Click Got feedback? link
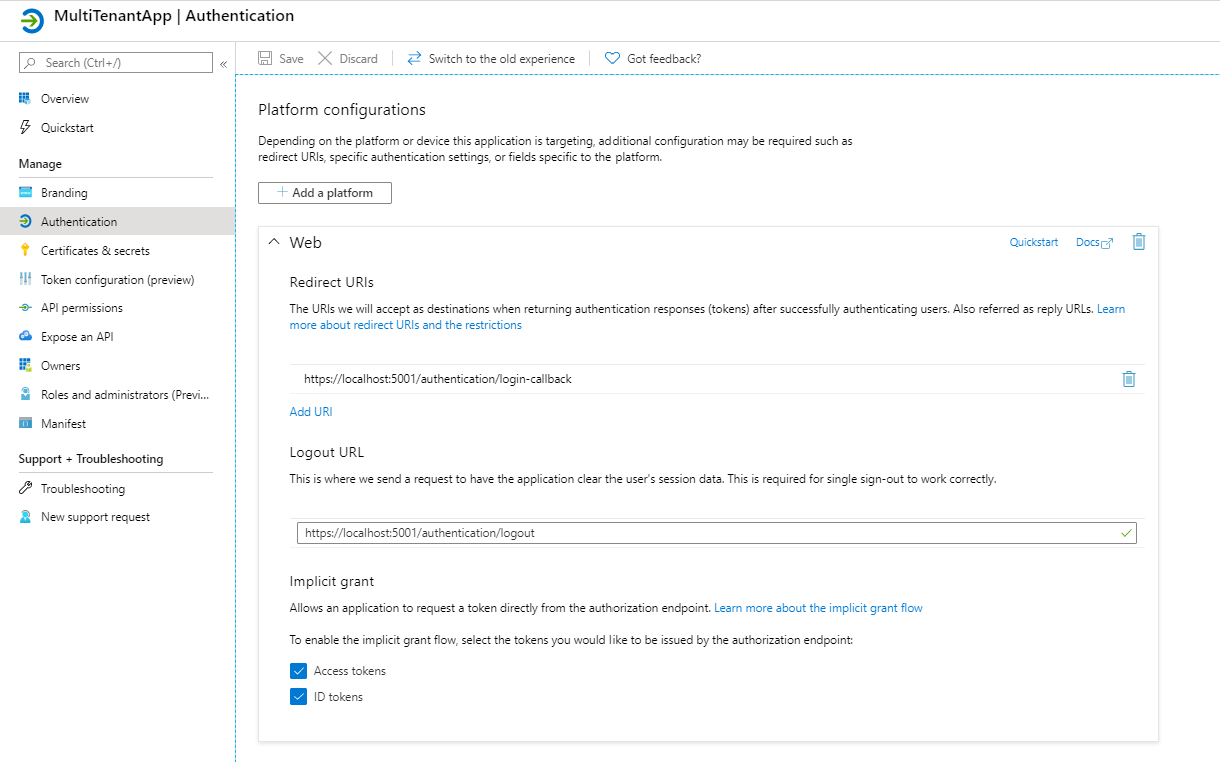 tap(664, 59)
